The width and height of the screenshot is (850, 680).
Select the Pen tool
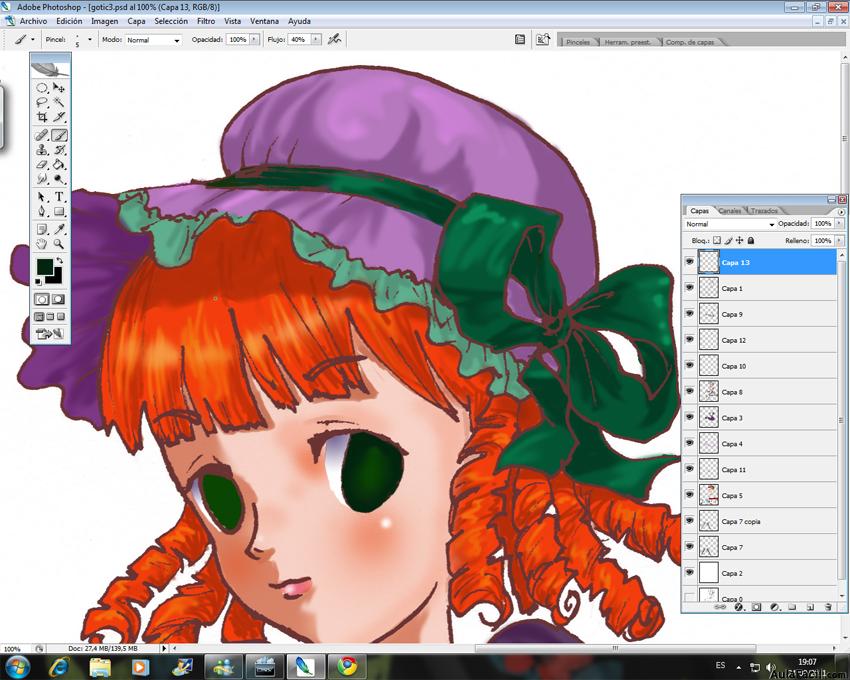point(42,211)
